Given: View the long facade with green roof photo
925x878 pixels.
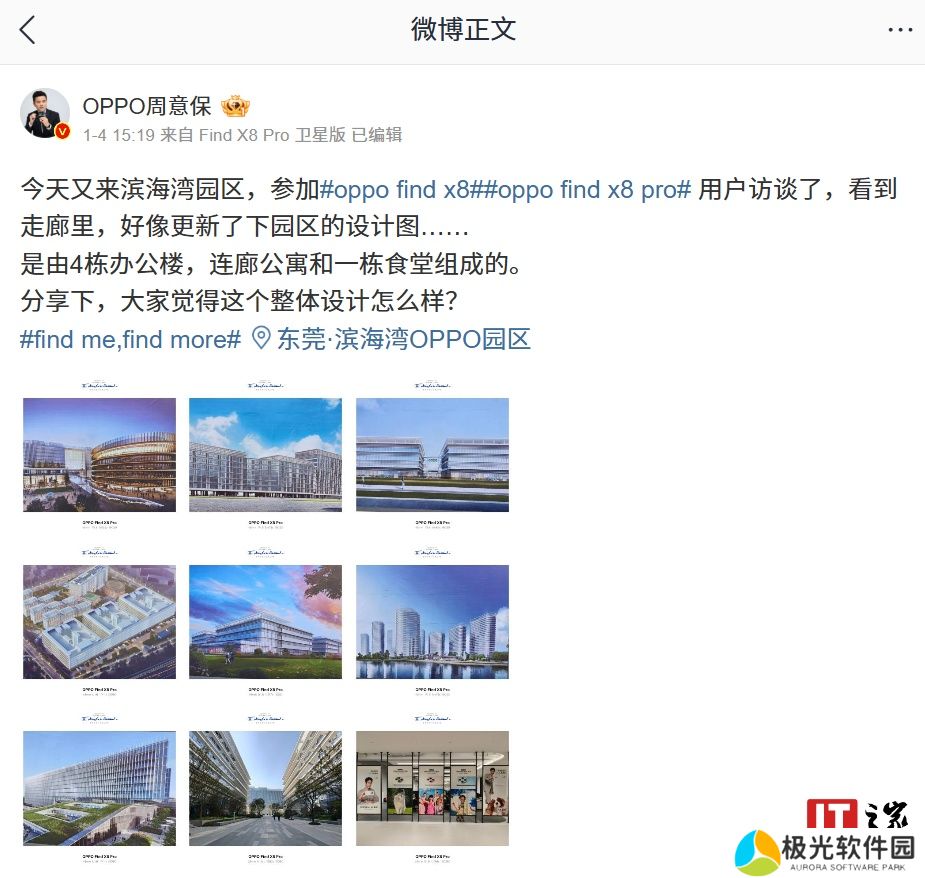Looking at the screenshot, I should click(x=99, y=788).
